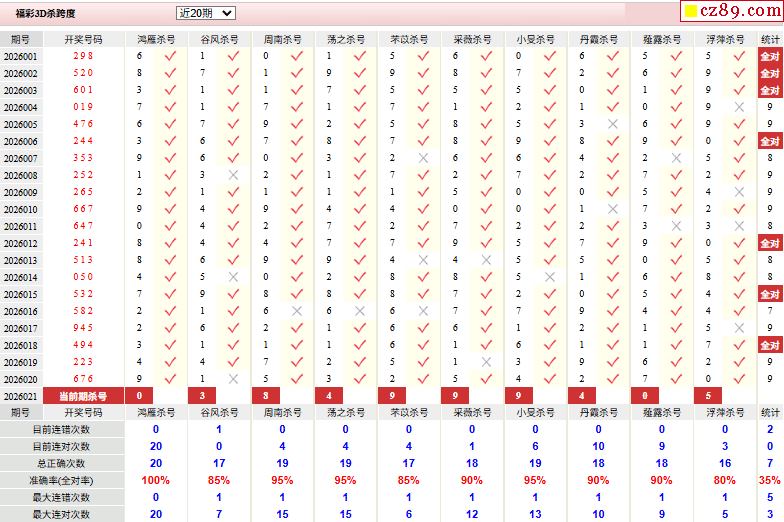This screenshot has height=522, width=784.
Task: Click the gray X in row 2026004 浮萍杀号
Action: point(739,107)
